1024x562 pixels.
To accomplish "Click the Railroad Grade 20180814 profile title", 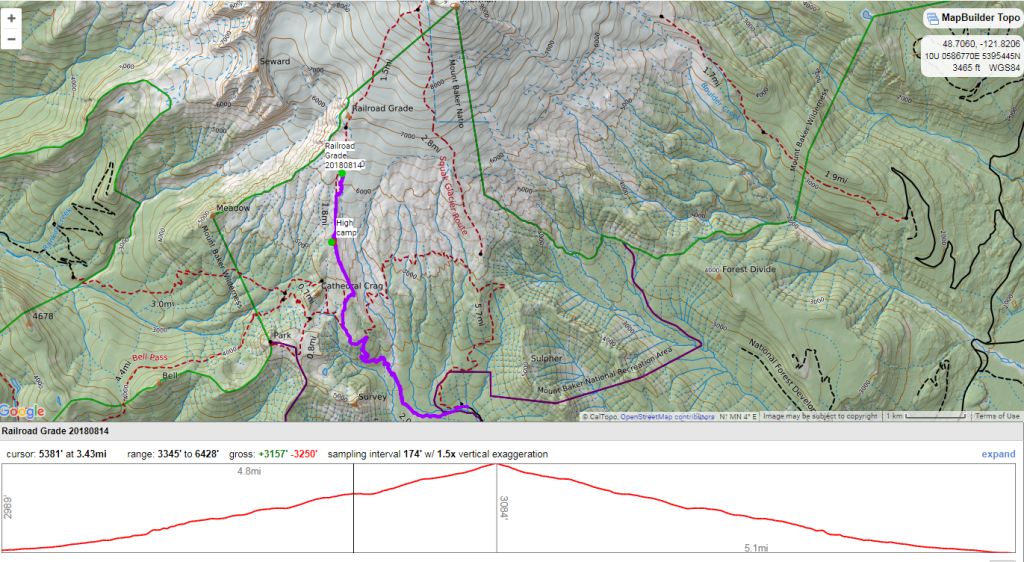I will (x=55, y=431).
